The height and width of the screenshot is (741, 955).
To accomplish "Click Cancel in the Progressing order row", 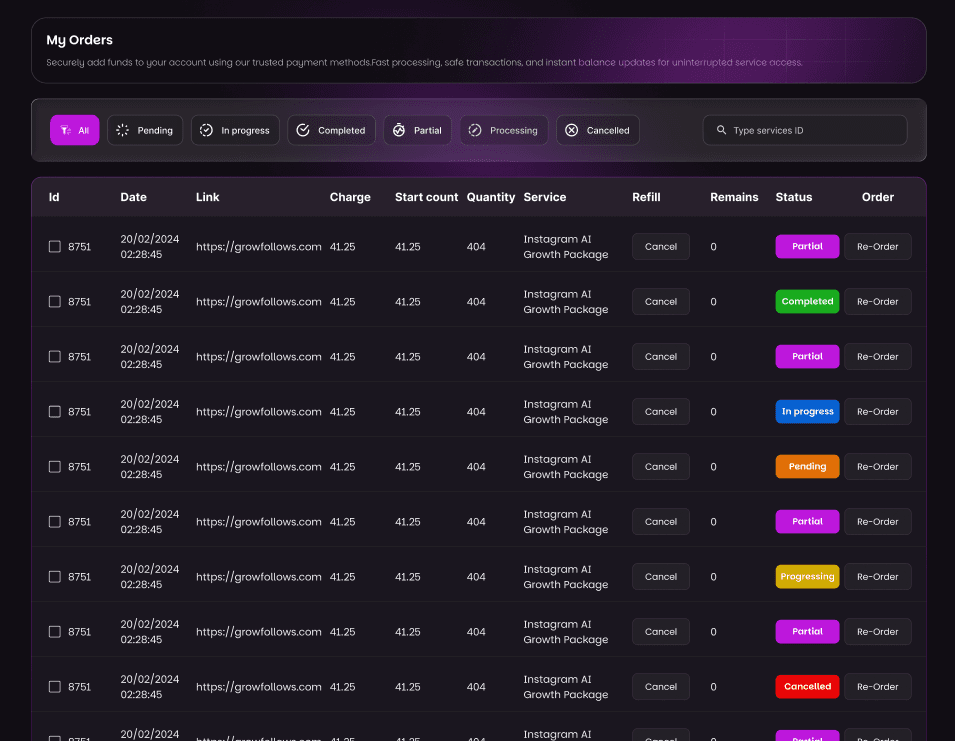I will point(661,577).
